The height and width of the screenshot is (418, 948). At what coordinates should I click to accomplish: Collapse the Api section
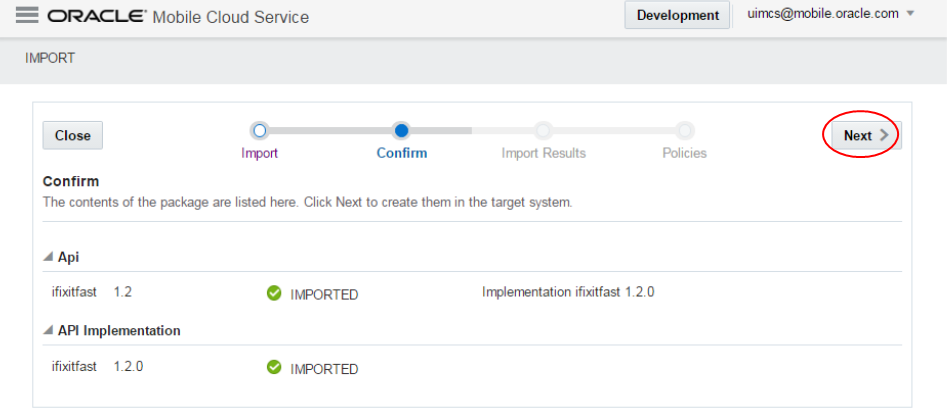[49, 257]
